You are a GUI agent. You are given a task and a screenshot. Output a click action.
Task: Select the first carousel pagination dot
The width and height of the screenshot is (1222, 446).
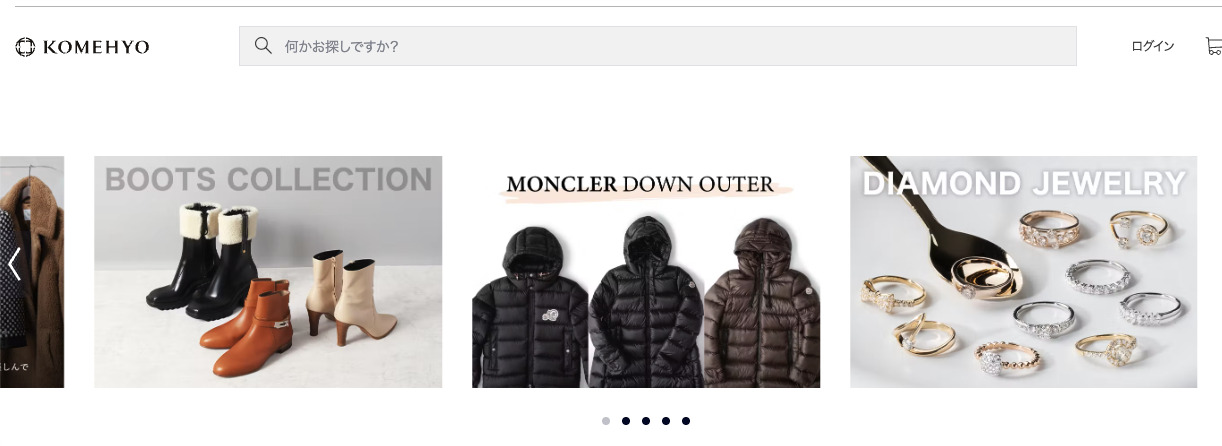(x=606, y=421)
